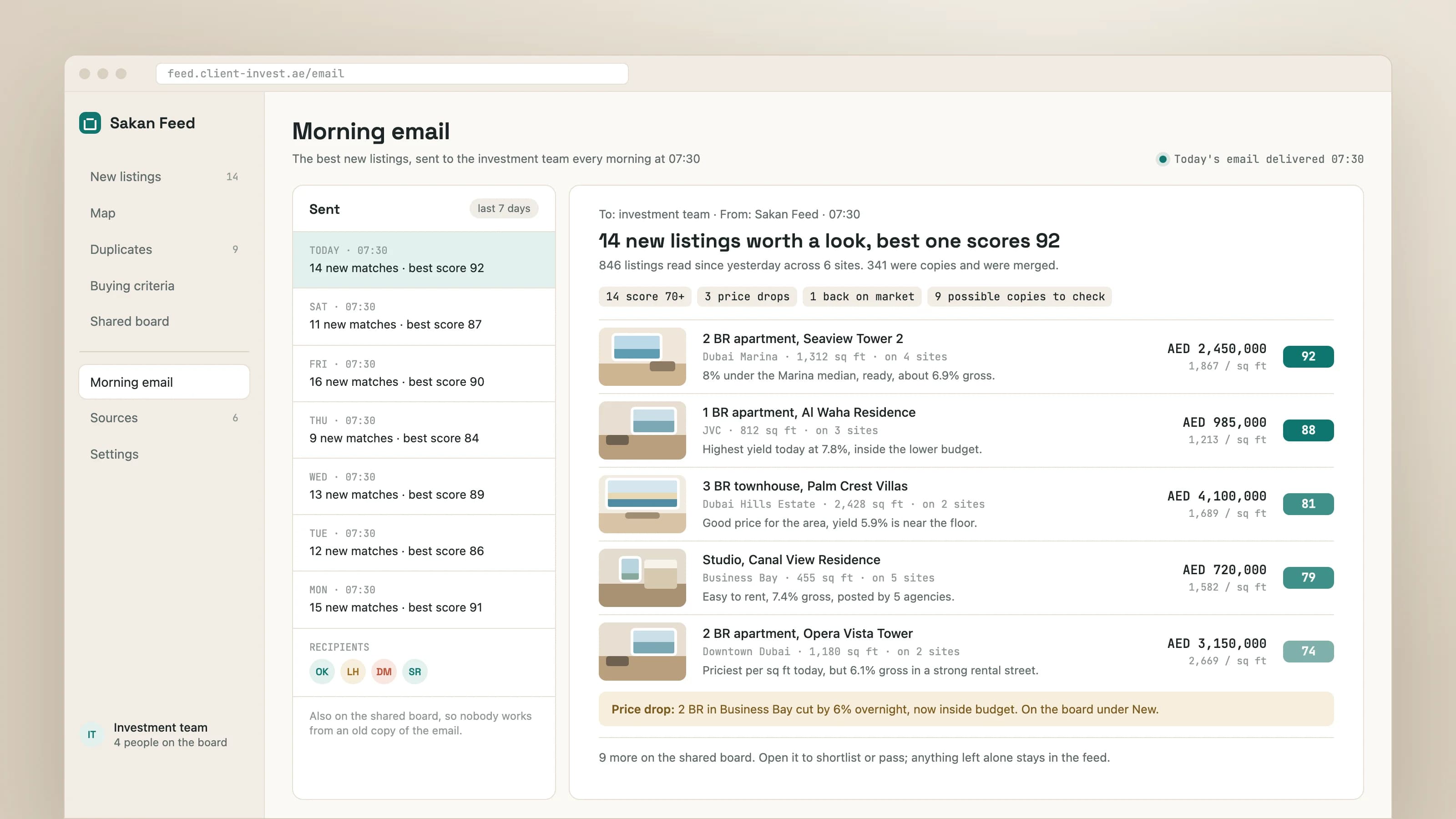Open the Studio, Canal View Residence title
Viewport: 1456px width, 819px height.
[x=791, y=560]
